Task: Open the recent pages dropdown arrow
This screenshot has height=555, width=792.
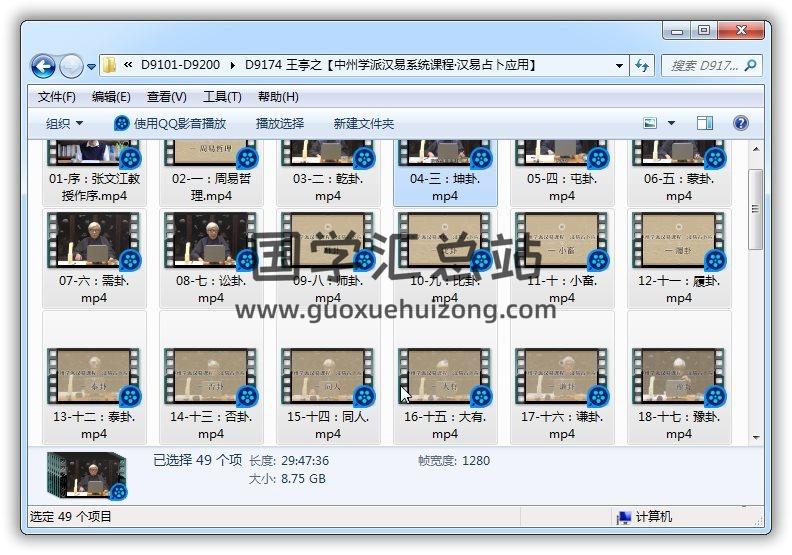Action: (x=92, y=67)
